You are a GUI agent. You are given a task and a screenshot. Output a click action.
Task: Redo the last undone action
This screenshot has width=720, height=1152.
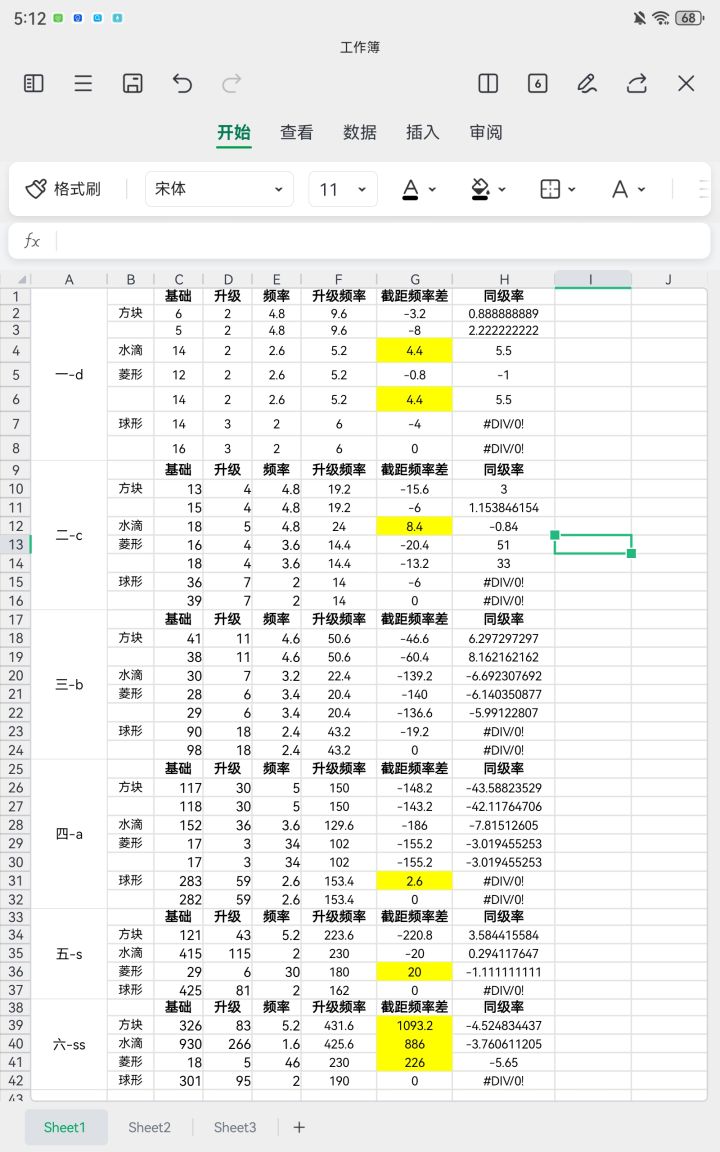tap(231, 84)
